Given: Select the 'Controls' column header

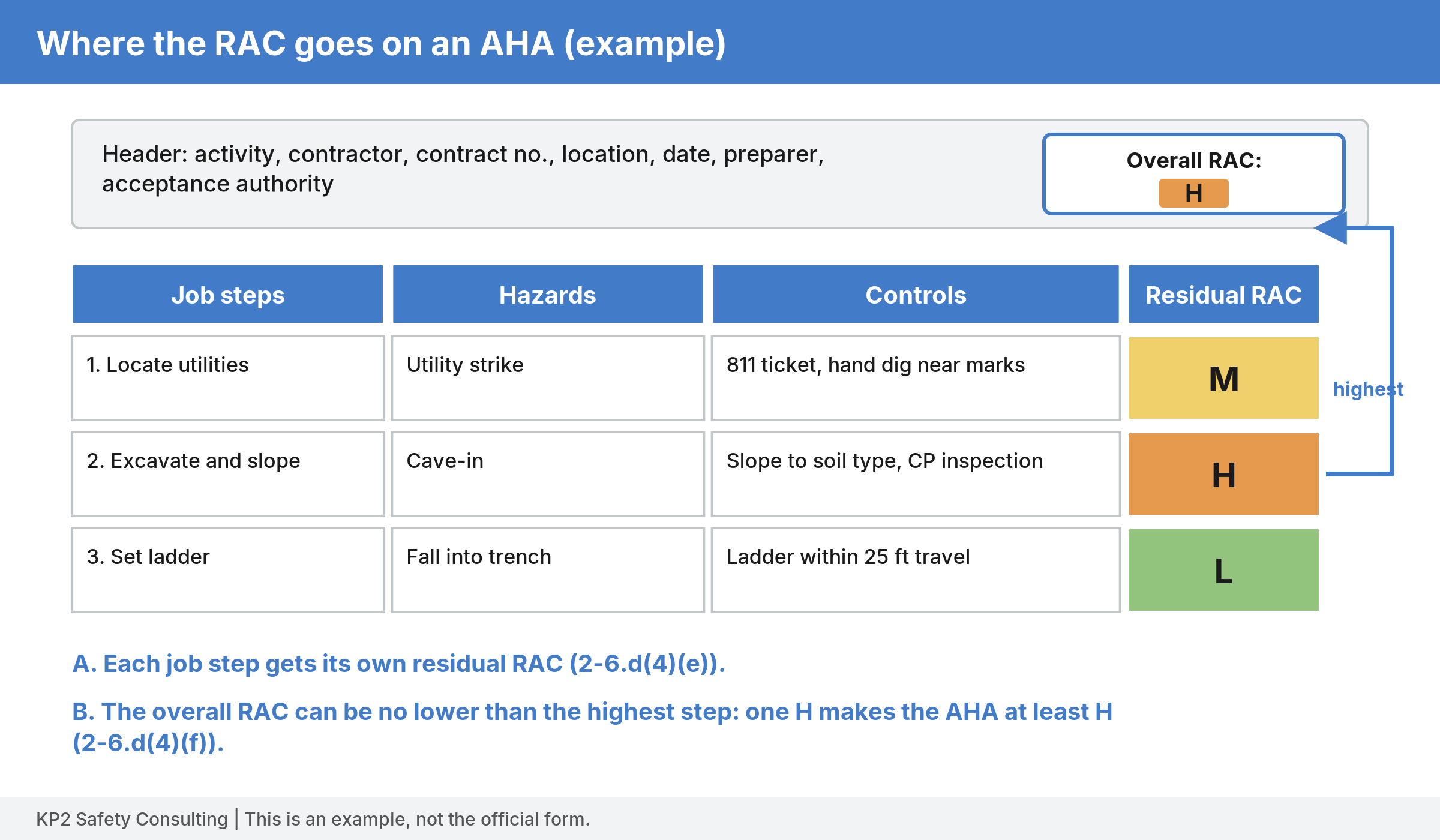Looking at the screenshot, I should click(x=916, y=294).
